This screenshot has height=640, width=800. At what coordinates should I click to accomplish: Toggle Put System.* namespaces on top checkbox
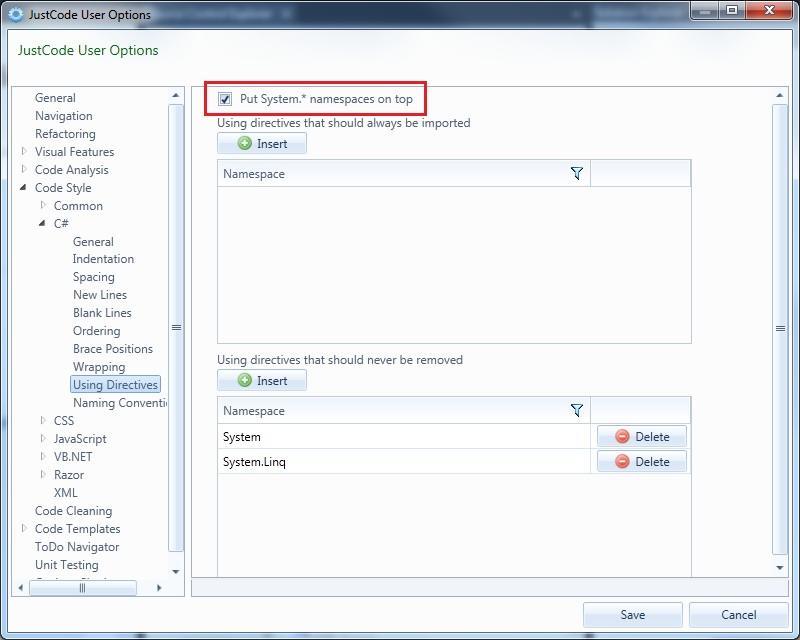tap(225, 99)
